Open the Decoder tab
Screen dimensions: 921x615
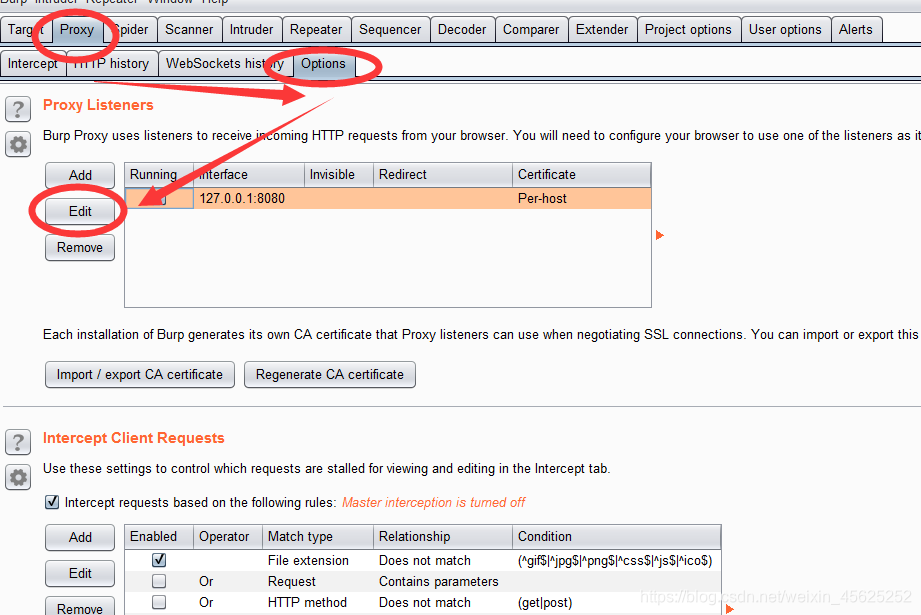click(462, 29)
